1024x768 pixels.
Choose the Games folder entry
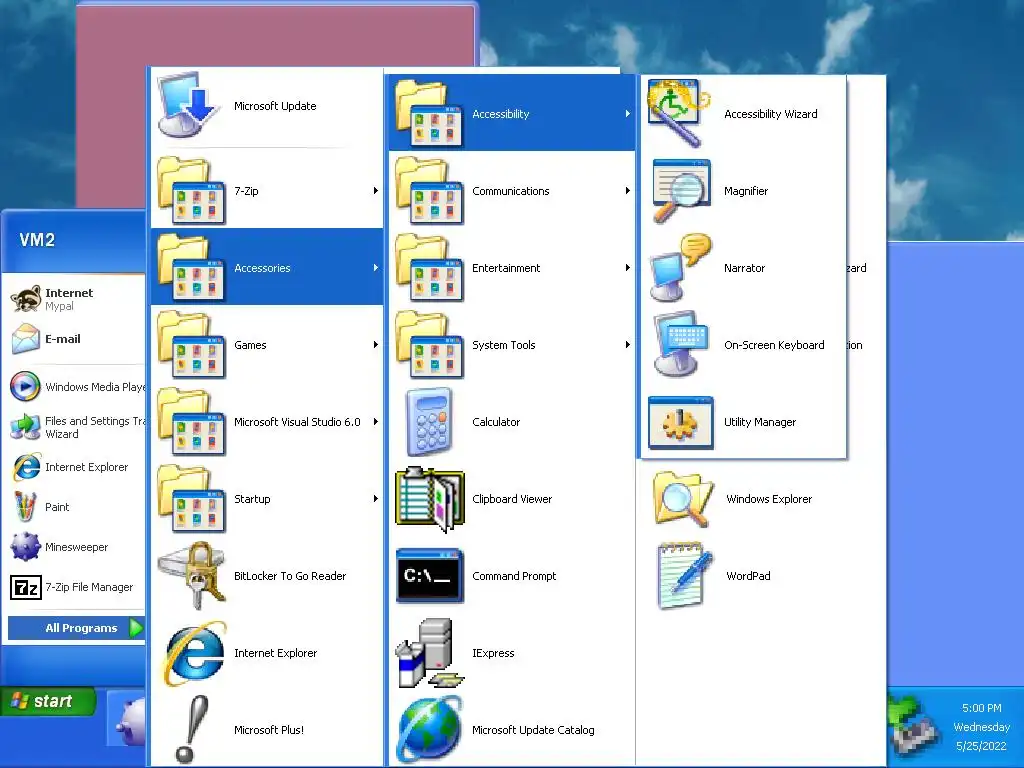(x=267, y=345)
